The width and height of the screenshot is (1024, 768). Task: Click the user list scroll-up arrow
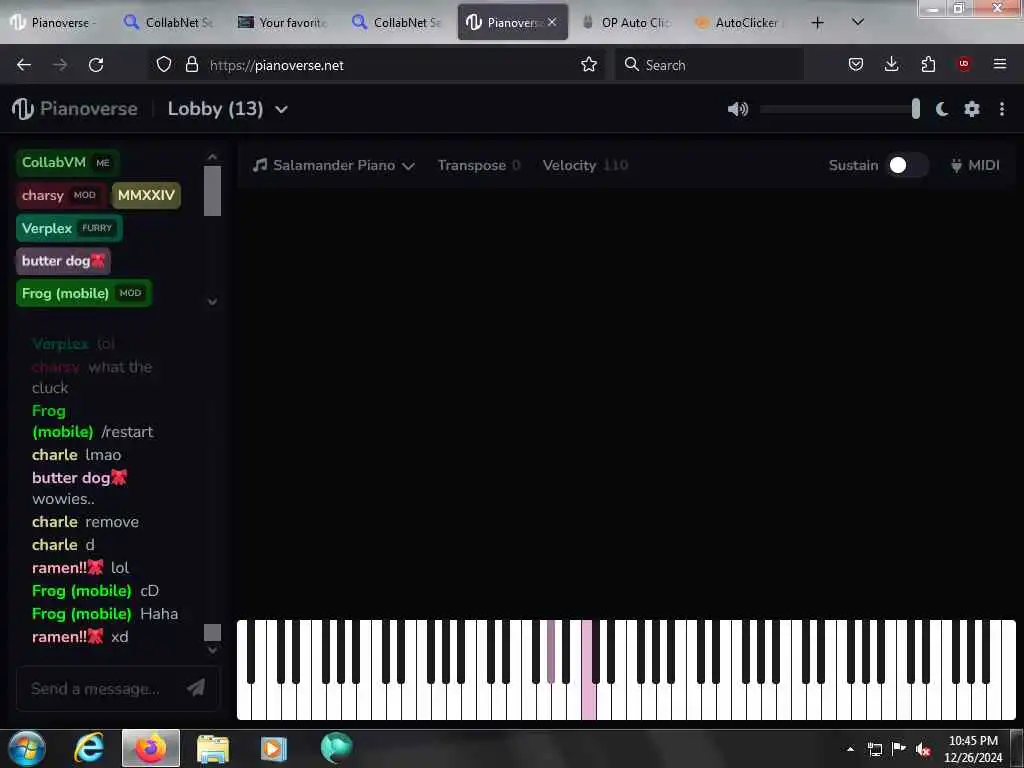tap(212, 157)
